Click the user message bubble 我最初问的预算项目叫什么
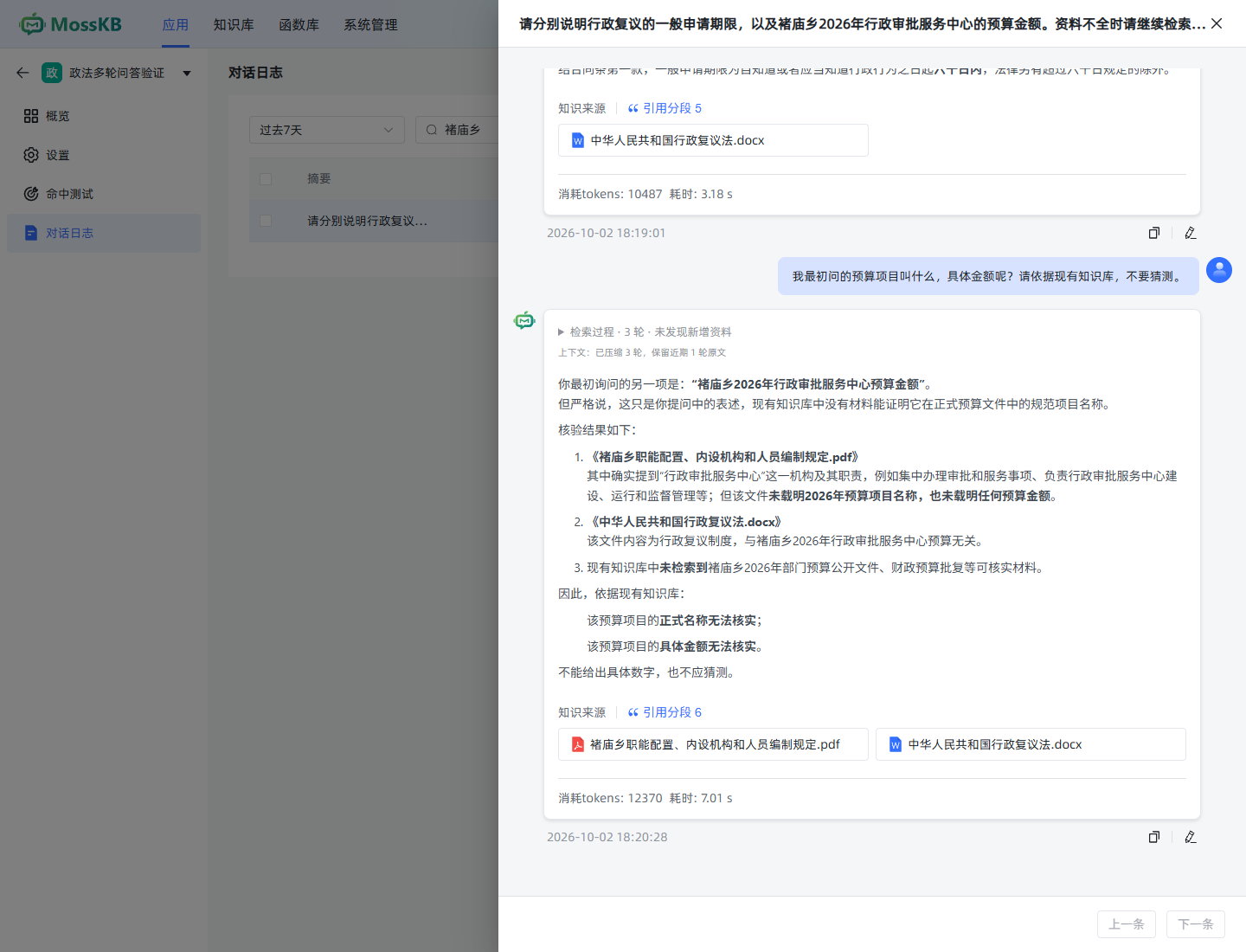The height and width of the screenshot is (952, 1246). (x=989, y=276)
